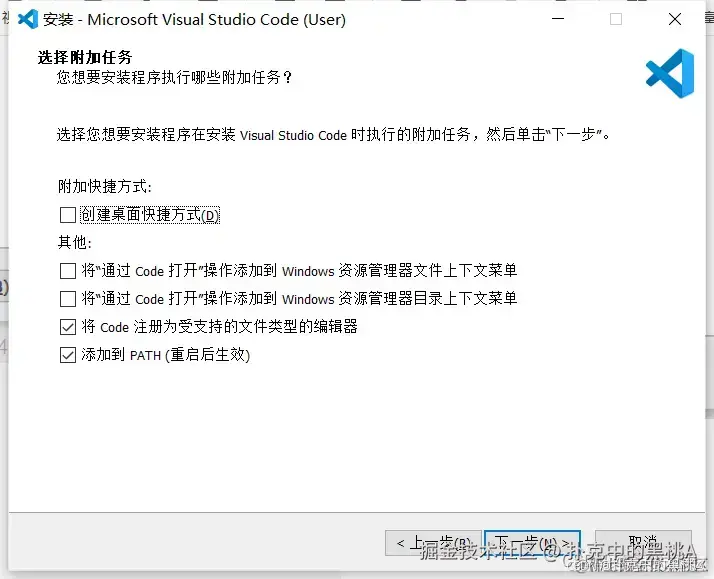The image size is (714, 579).
Task: Go back with the 上一步 button
Action: point(433,543)
